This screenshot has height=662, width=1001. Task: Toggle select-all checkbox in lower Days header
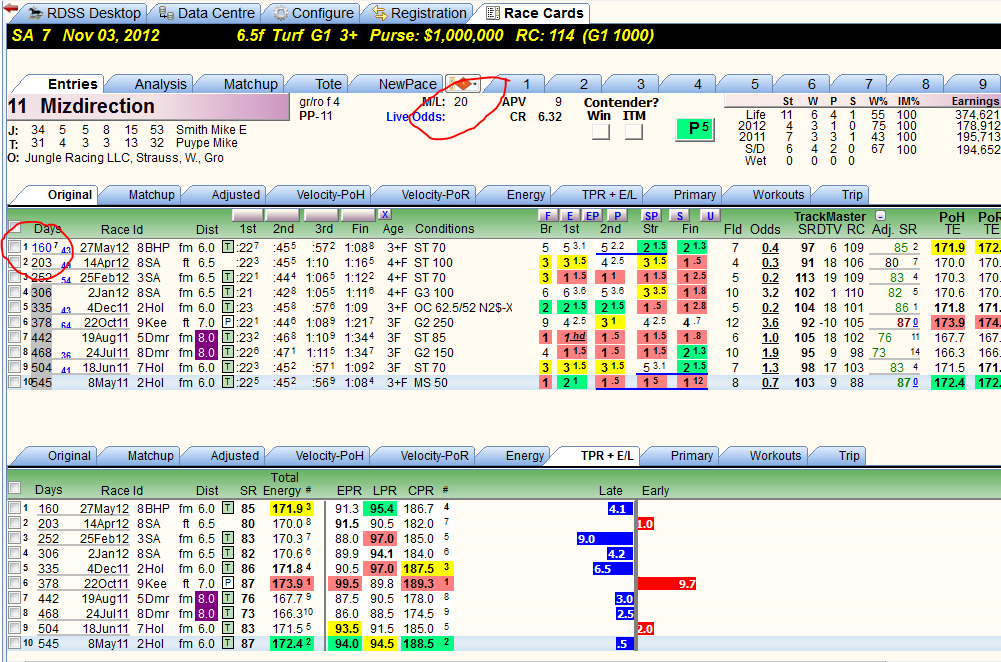[15, 488]
